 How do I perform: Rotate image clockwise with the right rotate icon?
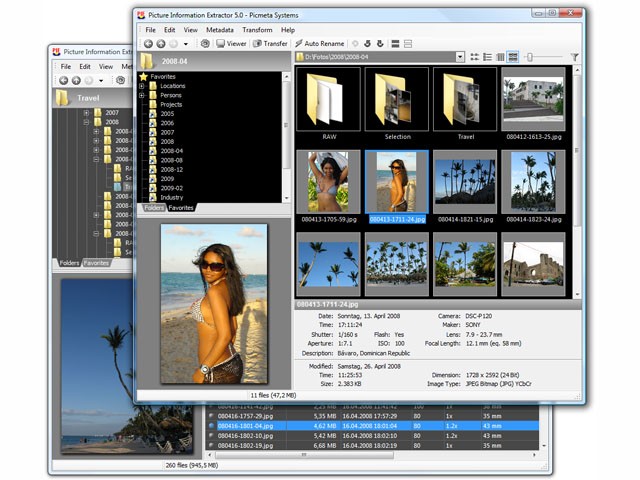pyautogui.click(x=380, y=44)
